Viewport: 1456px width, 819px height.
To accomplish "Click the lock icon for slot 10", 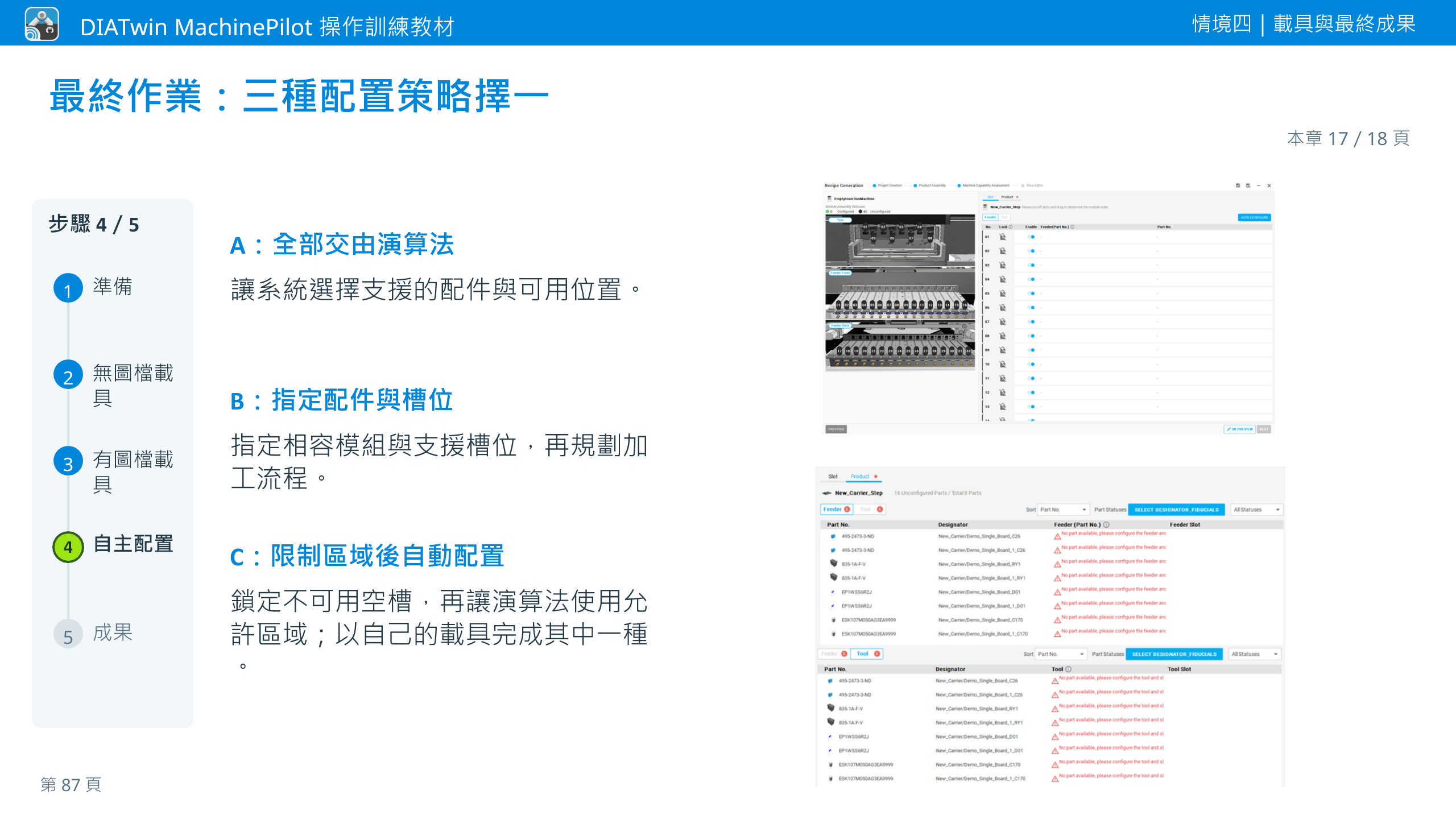I will pyautogui.click(x=1003, y=364).
